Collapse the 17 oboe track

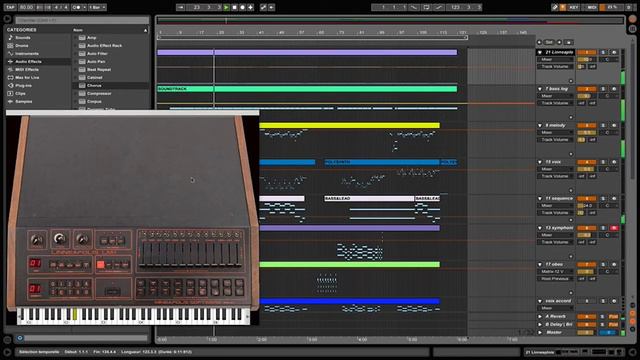tap(540, 264)
